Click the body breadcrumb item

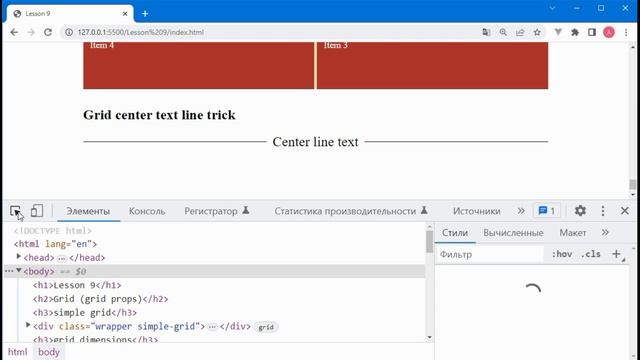click(x=49, y=352)
